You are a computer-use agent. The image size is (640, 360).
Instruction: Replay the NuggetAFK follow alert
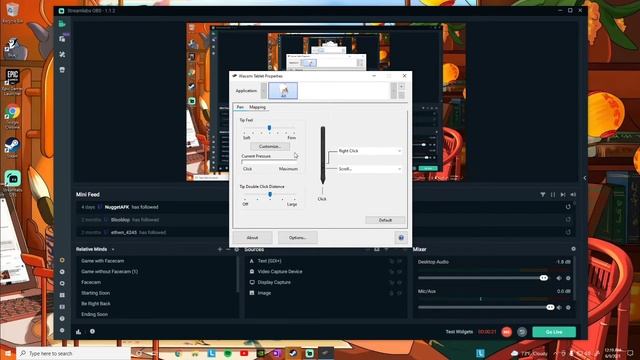pyautogui.click(x=568, y=207)
